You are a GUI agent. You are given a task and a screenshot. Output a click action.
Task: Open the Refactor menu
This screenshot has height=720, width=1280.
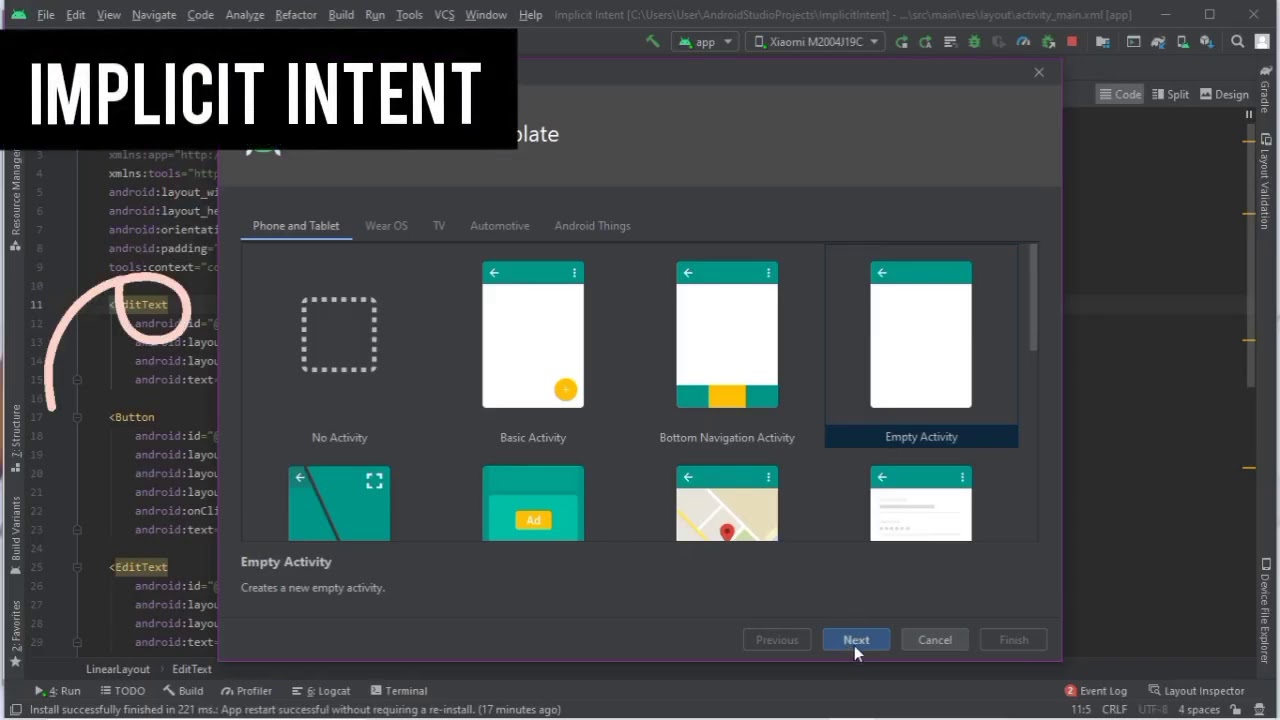pyautogui.click(x=295, y=15)
